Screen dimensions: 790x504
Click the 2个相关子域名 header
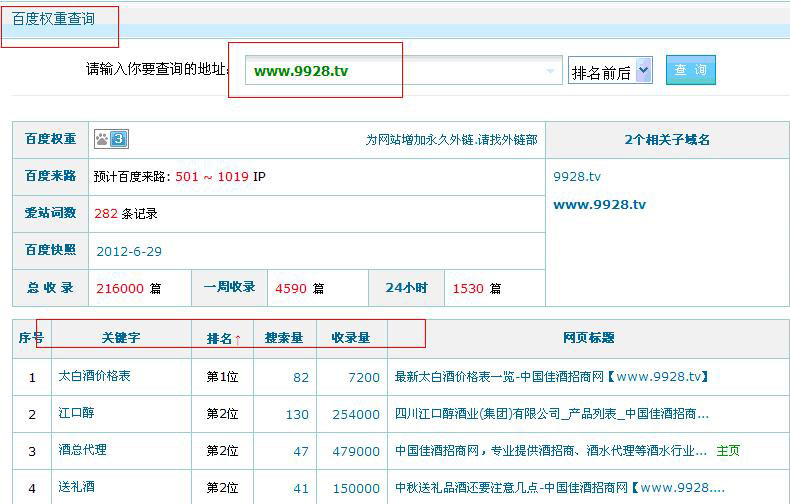(667, 140)
